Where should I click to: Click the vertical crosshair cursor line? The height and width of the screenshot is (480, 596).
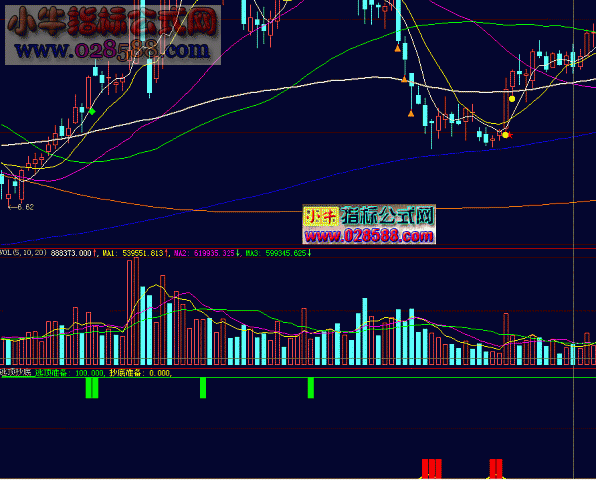click(x=573, y=239)
